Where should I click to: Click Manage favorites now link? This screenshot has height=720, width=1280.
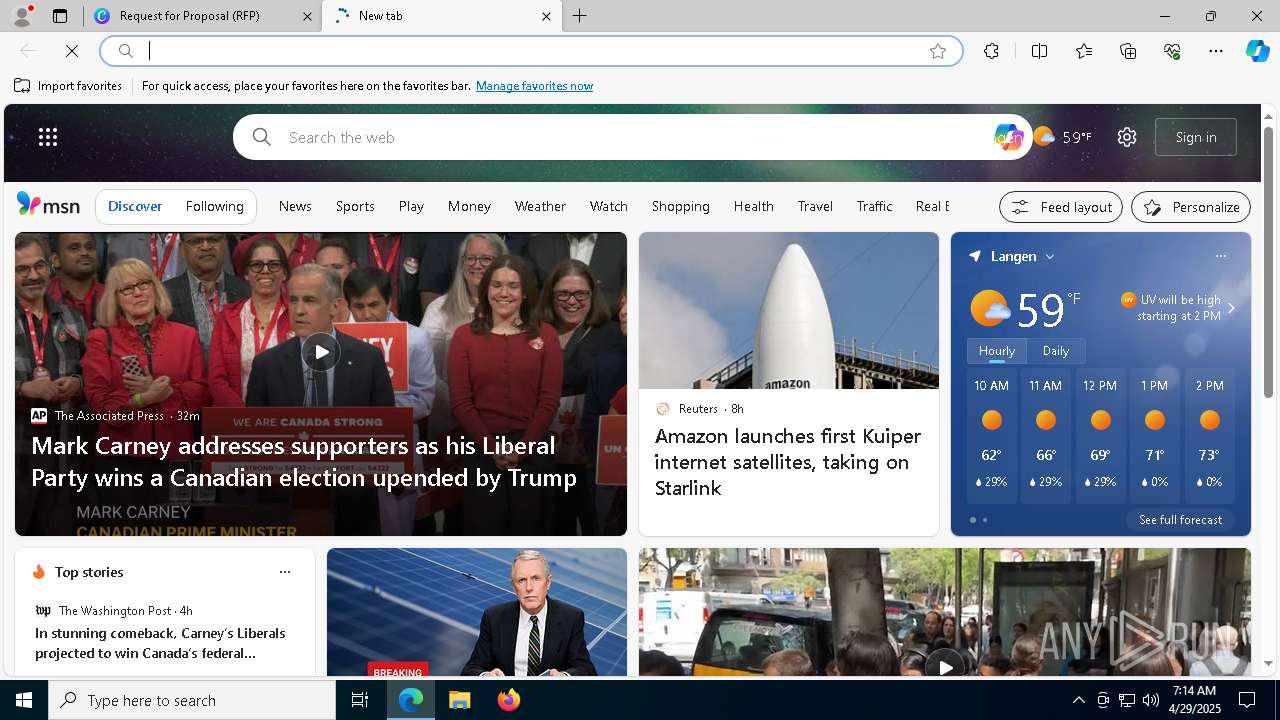(534, 86)
